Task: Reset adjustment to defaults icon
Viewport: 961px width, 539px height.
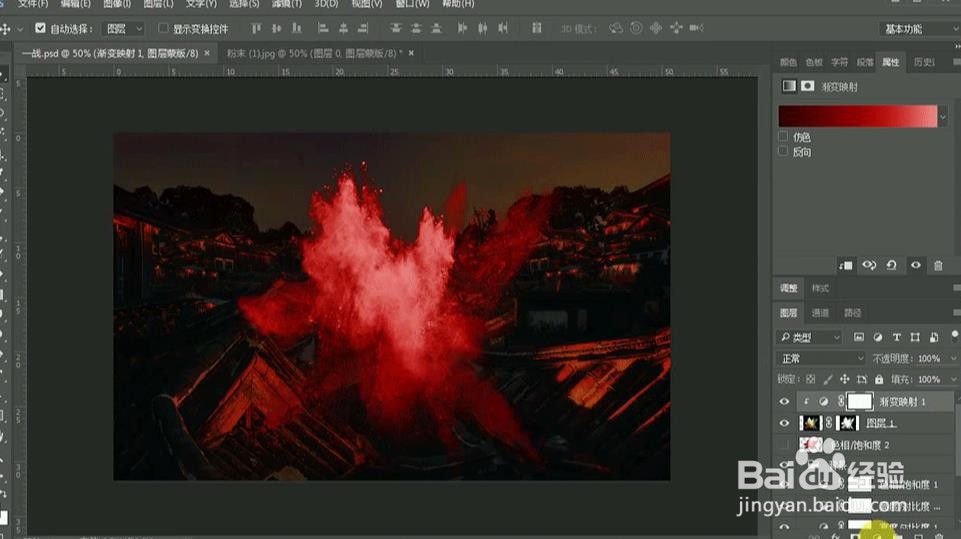Action: coord(892,265)
